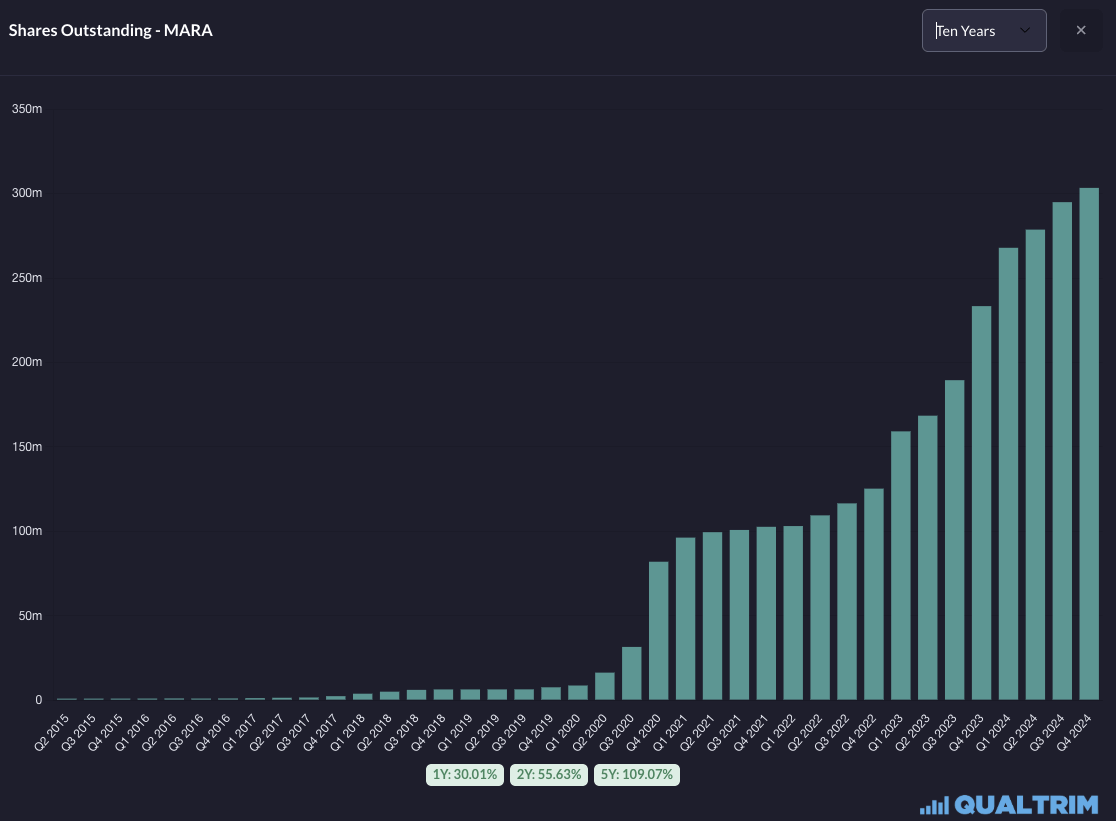Image resolution: width=1116 pixels, height=821 pixels.
Task: Select the Q1 2021 bar
Action: click(686, 619)
